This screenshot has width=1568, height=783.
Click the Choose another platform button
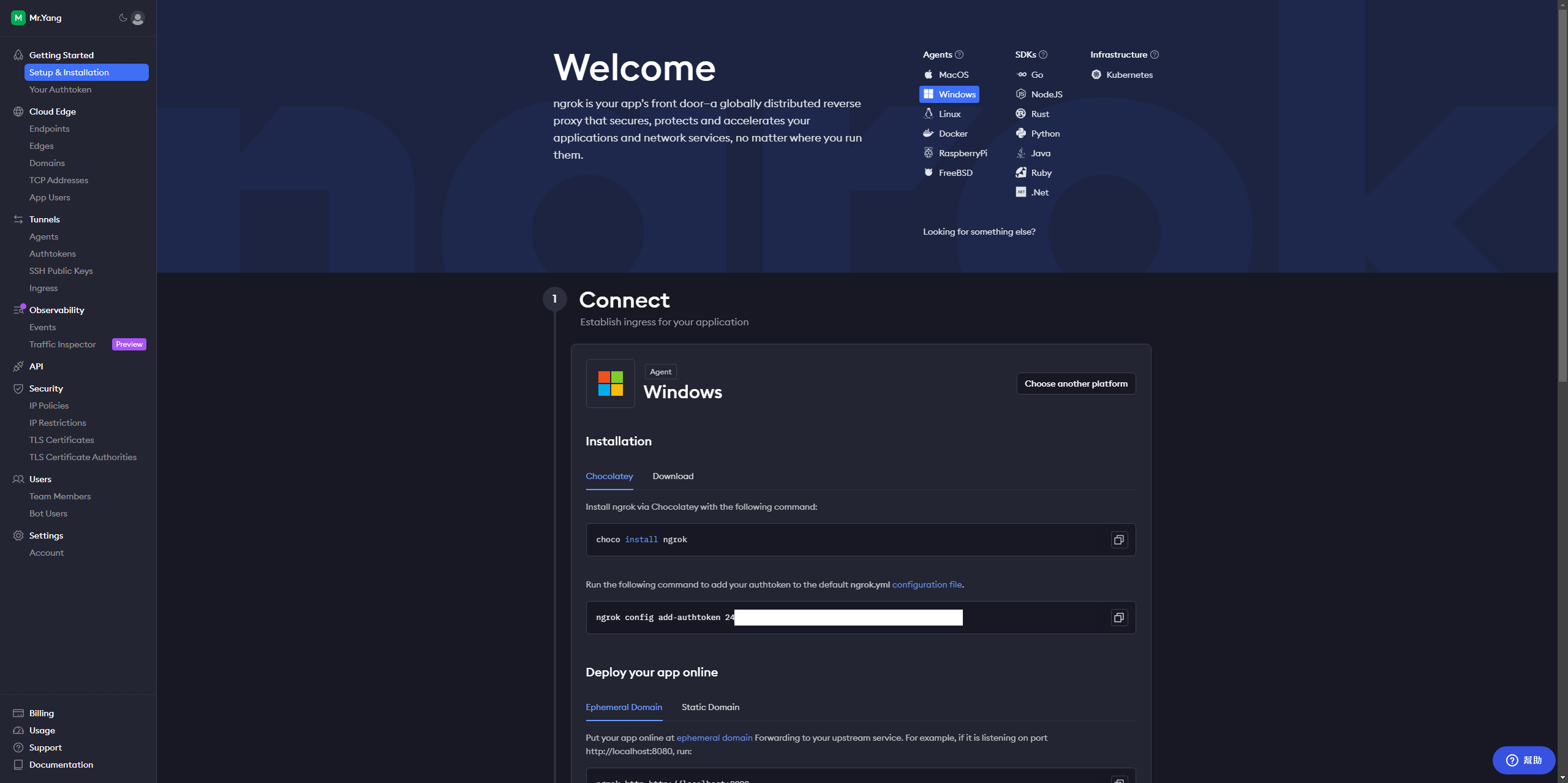point(1076,383)
